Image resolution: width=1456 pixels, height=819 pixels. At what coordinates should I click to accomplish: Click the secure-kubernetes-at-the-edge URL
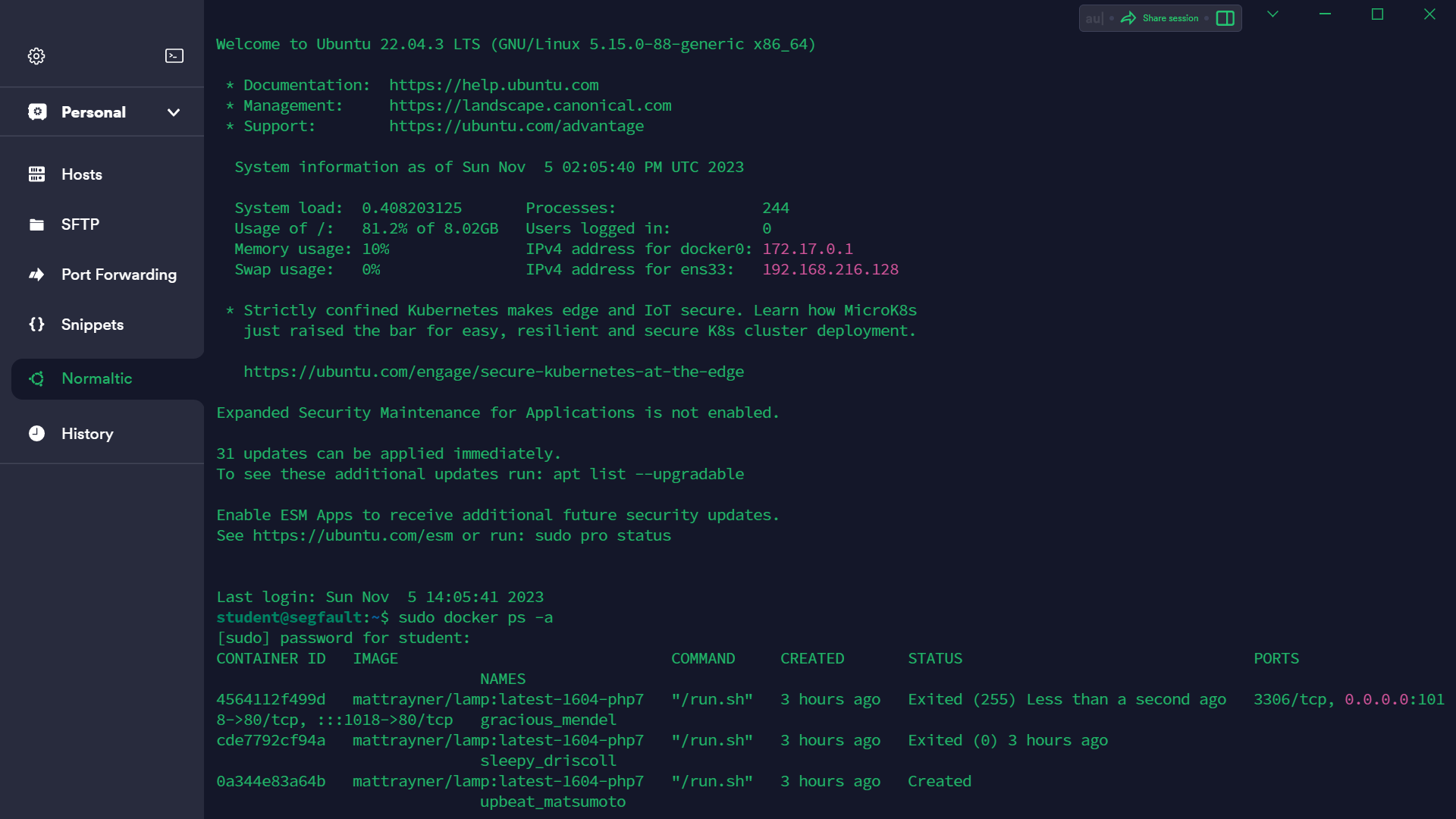pos(493,372)
